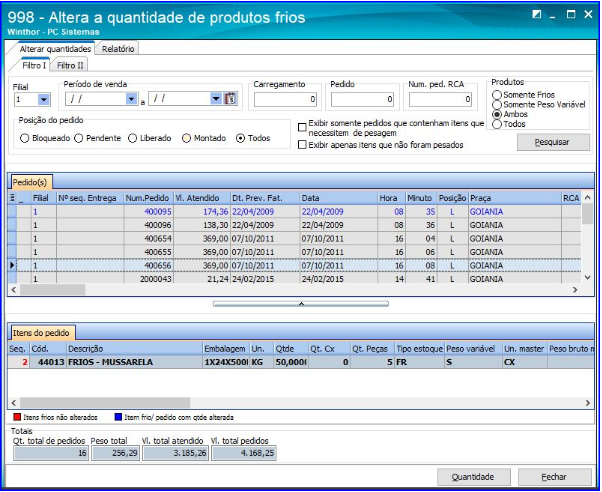Click the Embalagem column header
Viewport: 602px width, 492px height.
226,349
